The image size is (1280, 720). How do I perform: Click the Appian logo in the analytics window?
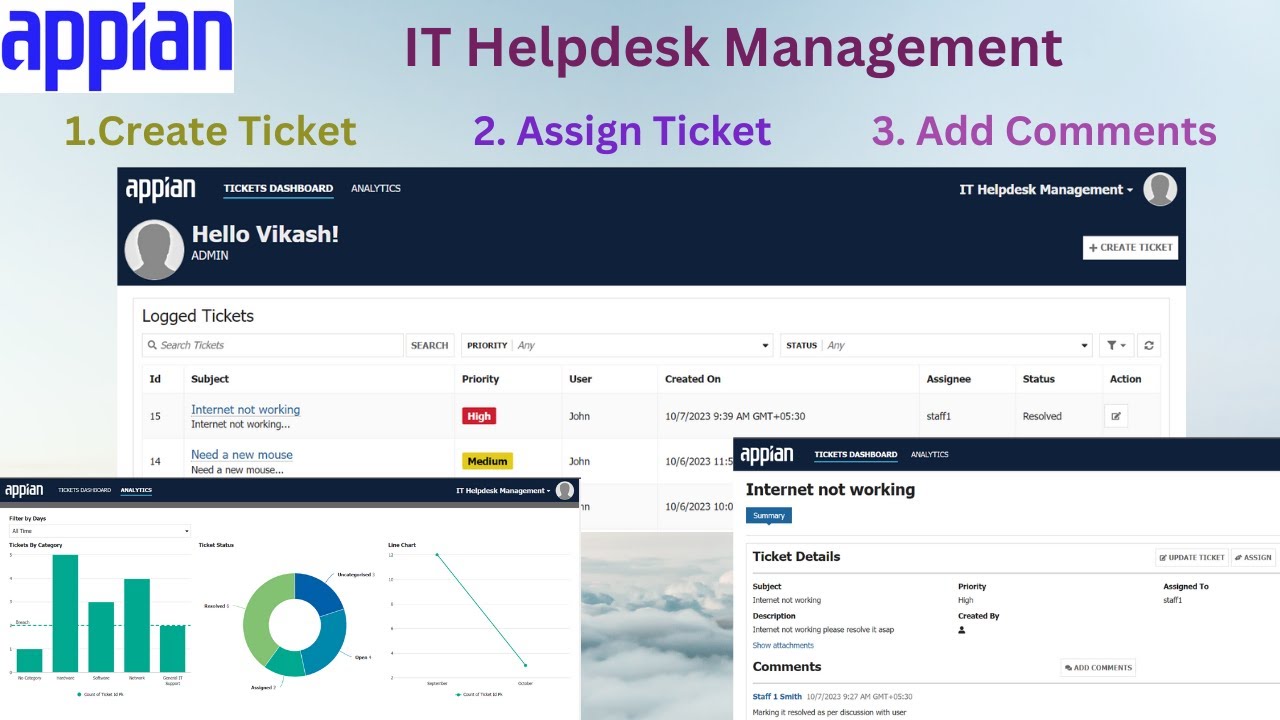pyautogui.click(x=24, y=490)
